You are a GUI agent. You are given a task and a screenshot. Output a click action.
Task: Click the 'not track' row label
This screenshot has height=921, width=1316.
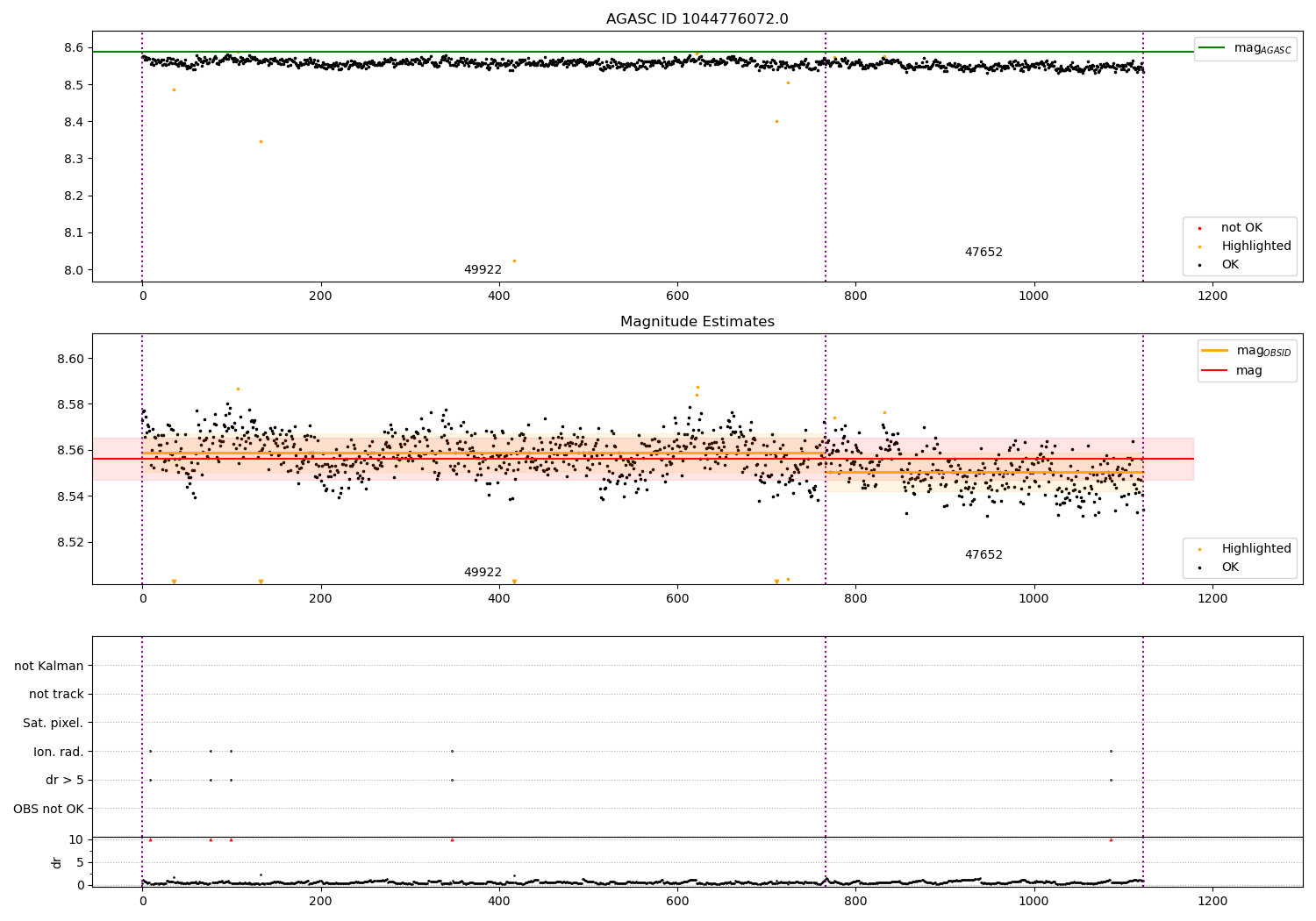[56, 695]
